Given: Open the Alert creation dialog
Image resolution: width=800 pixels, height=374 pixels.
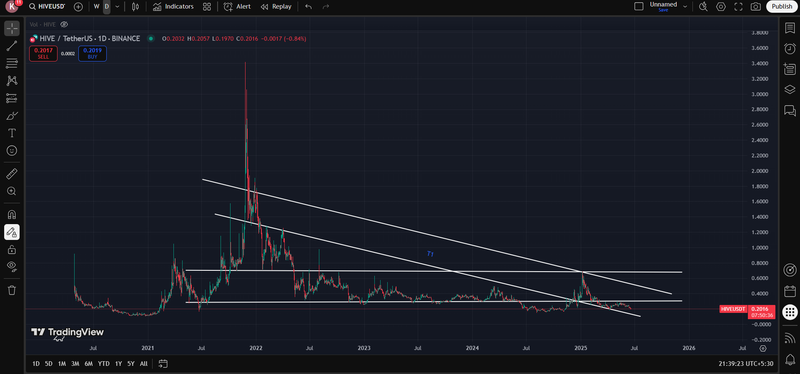Looking at the screenshot, I should point(237,7).
